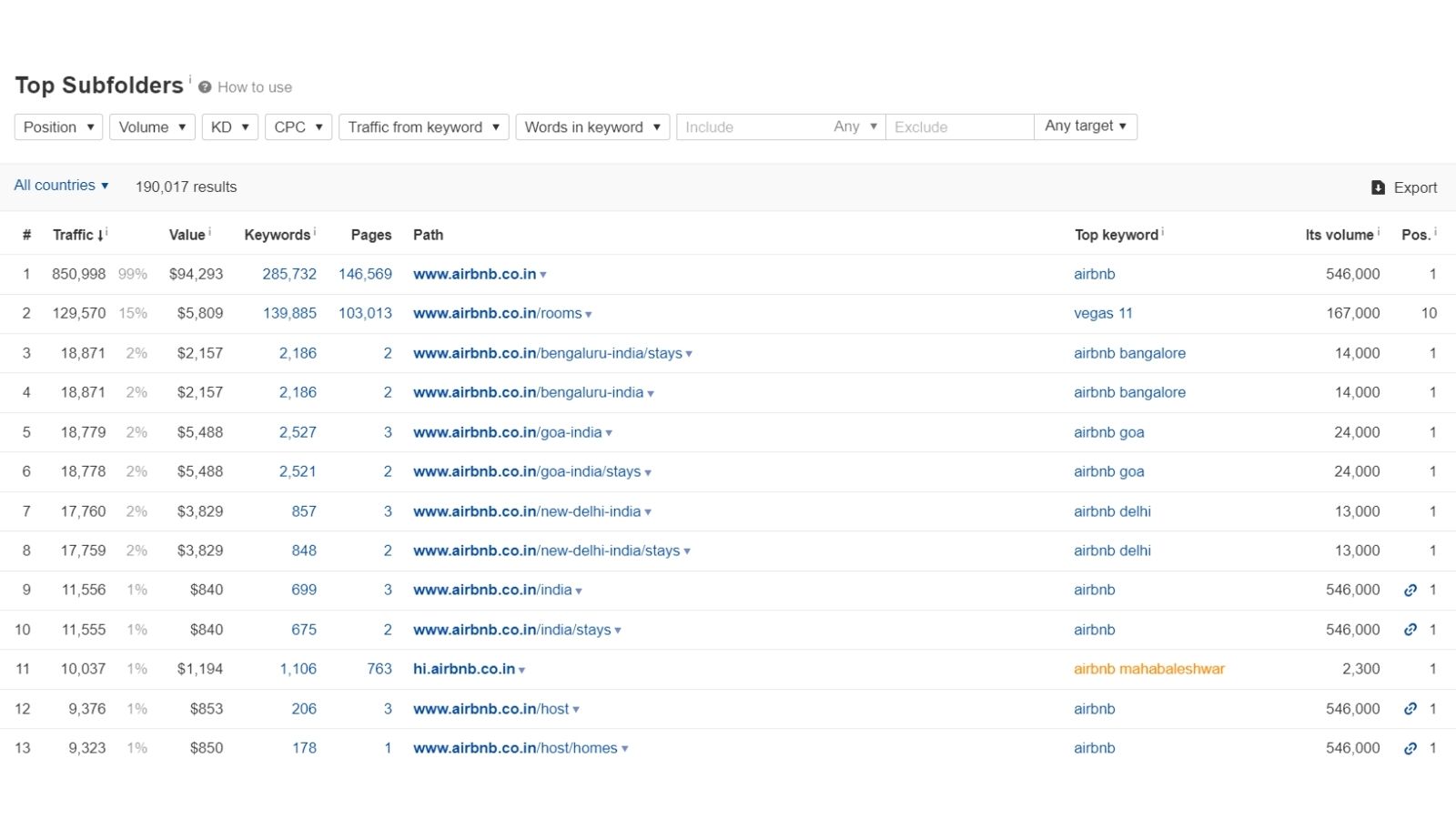Click airbnb bangalore keyword in row 3
Image resolution: width=1456 pixels, height=819 pixels.
point(1129,353)
